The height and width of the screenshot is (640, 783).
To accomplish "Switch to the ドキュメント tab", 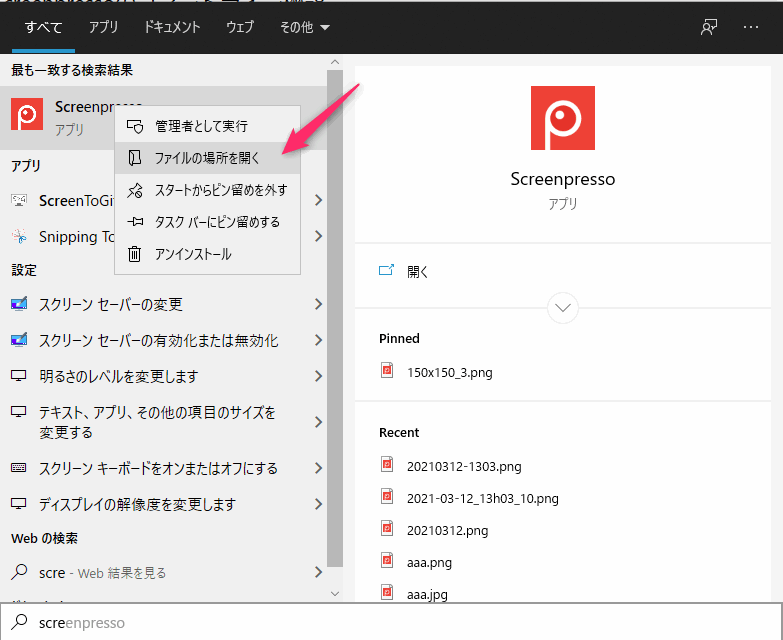I will coord(172,27).
